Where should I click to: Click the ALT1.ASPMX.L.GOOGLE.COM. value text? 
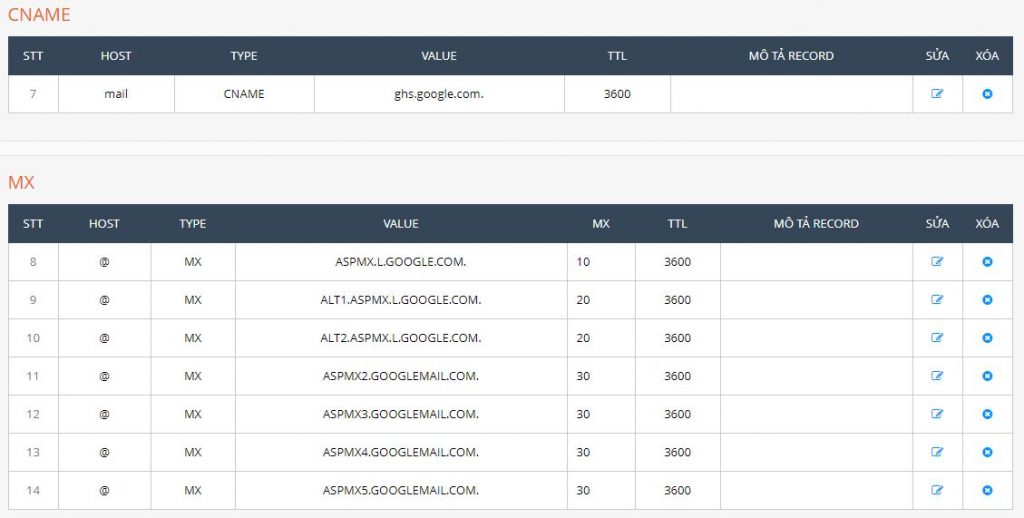click(400, 300)
